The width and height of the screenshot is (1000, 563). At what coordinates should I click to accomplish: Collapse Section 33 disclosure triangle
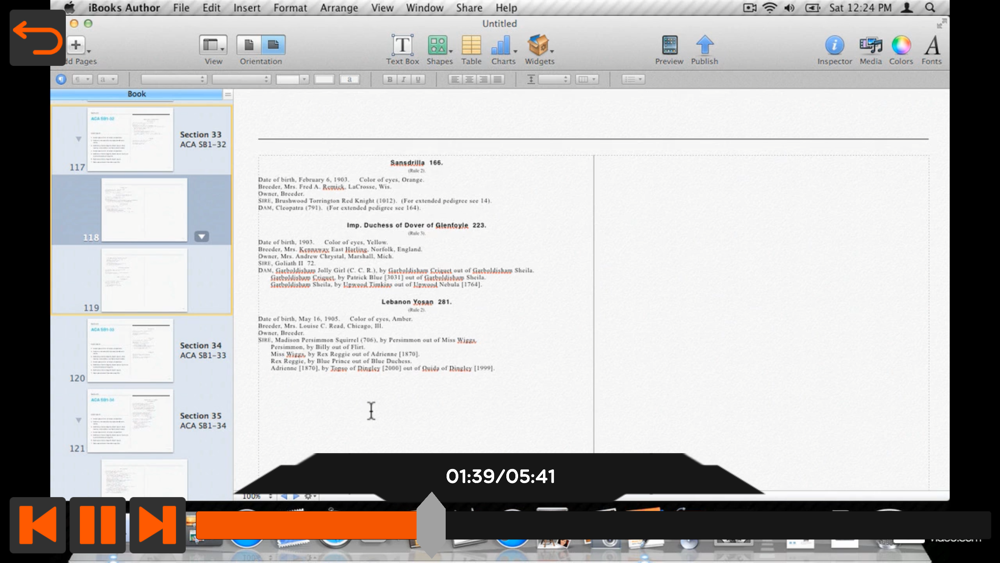coord(78,138)
